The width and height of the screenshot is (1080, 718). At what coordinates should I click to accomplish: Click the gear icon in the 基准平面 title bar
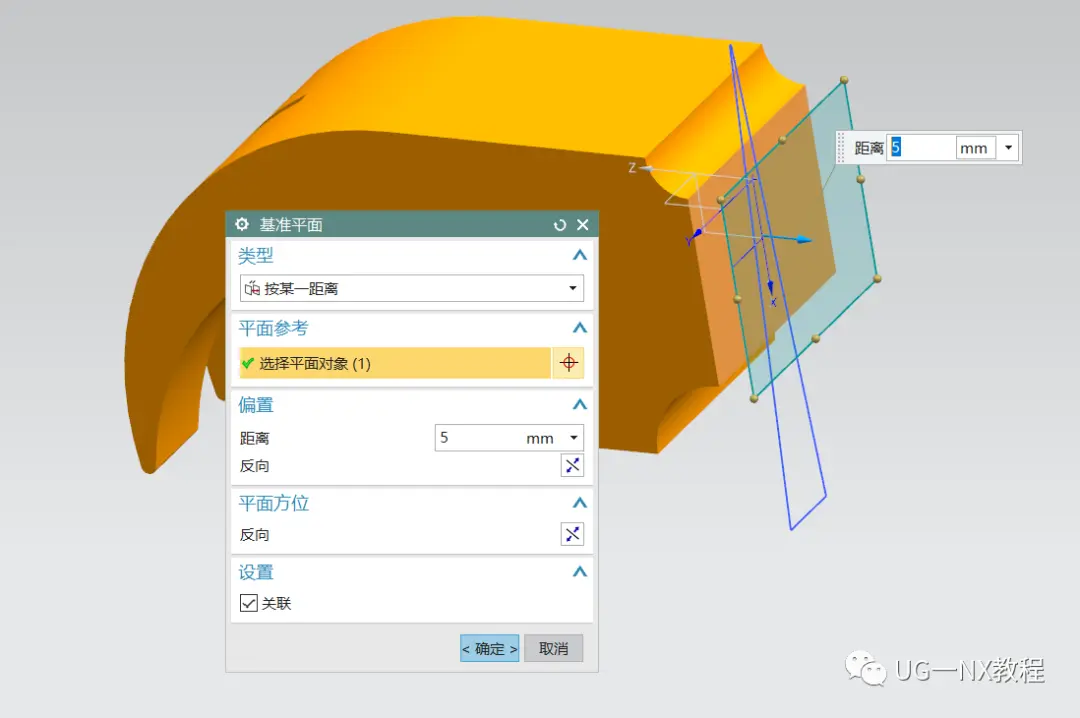[x=242, y=225]
